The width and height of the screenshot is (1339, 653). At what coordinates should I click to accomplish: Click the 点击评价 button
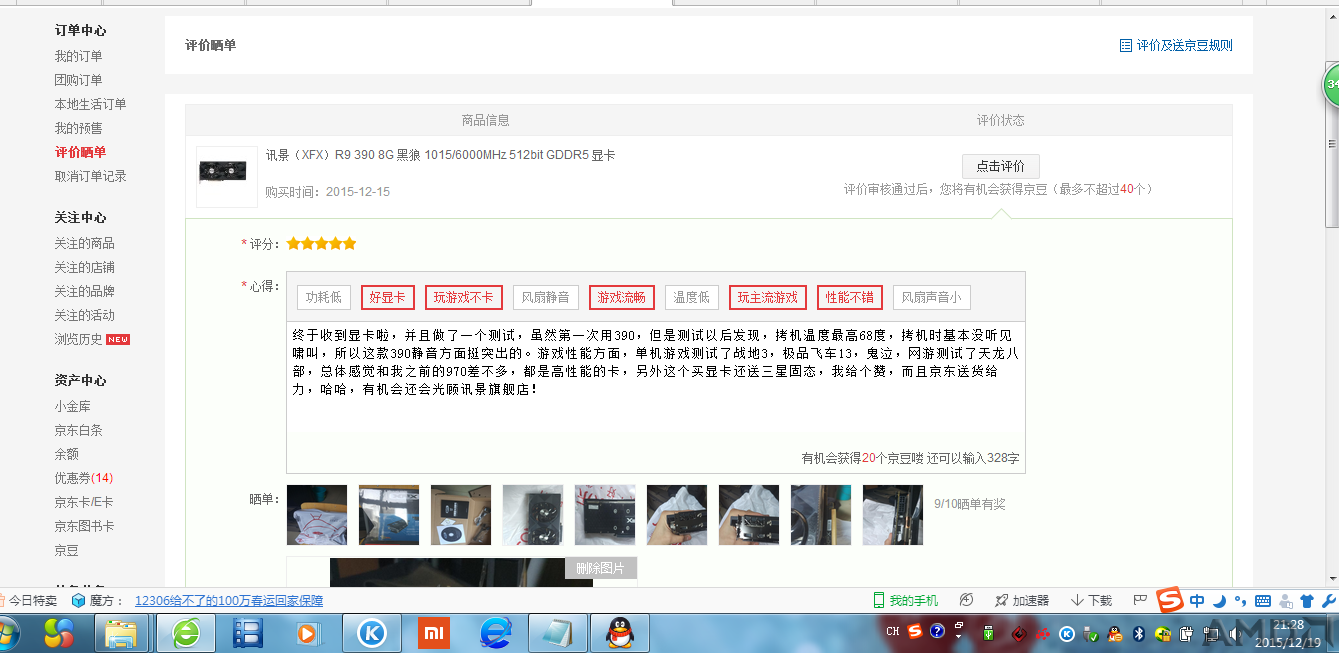[1001, 166]
